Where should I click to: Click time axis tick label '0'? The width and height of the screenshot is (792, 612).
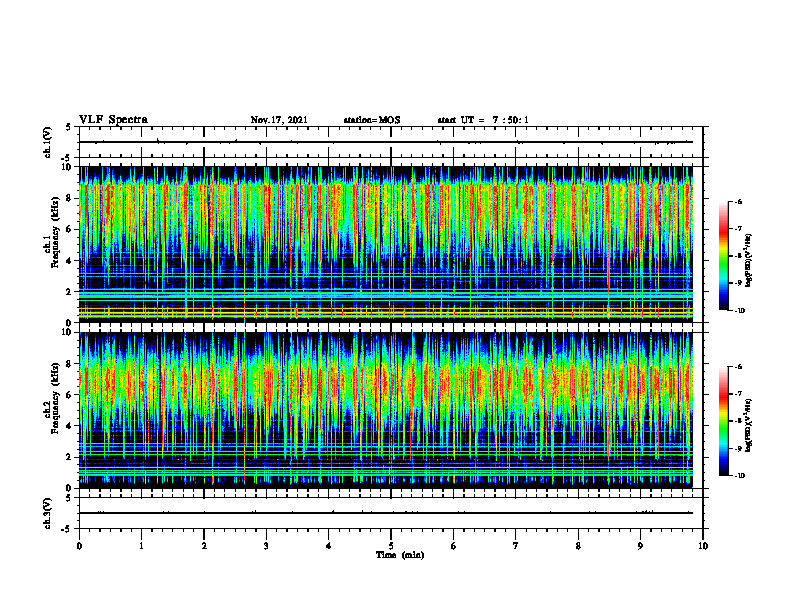click(79, 546)
